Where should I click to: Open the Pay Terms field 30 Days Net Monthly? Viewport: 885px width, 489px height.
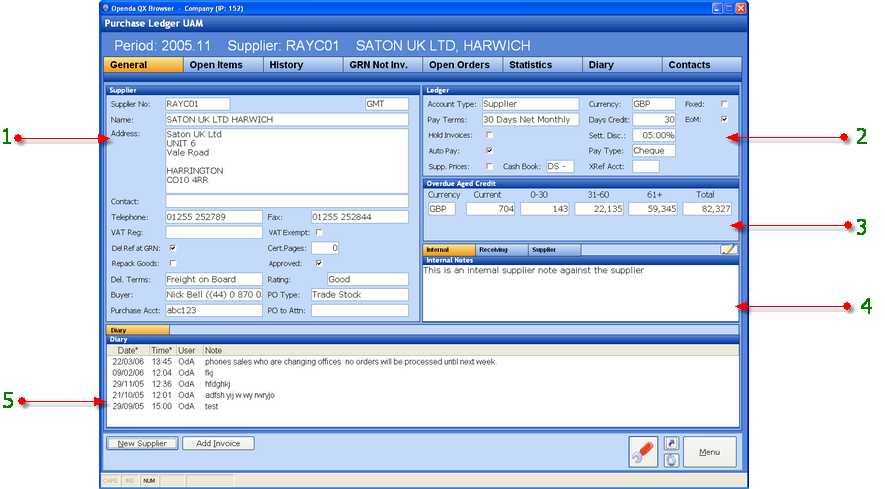[530, 119]
